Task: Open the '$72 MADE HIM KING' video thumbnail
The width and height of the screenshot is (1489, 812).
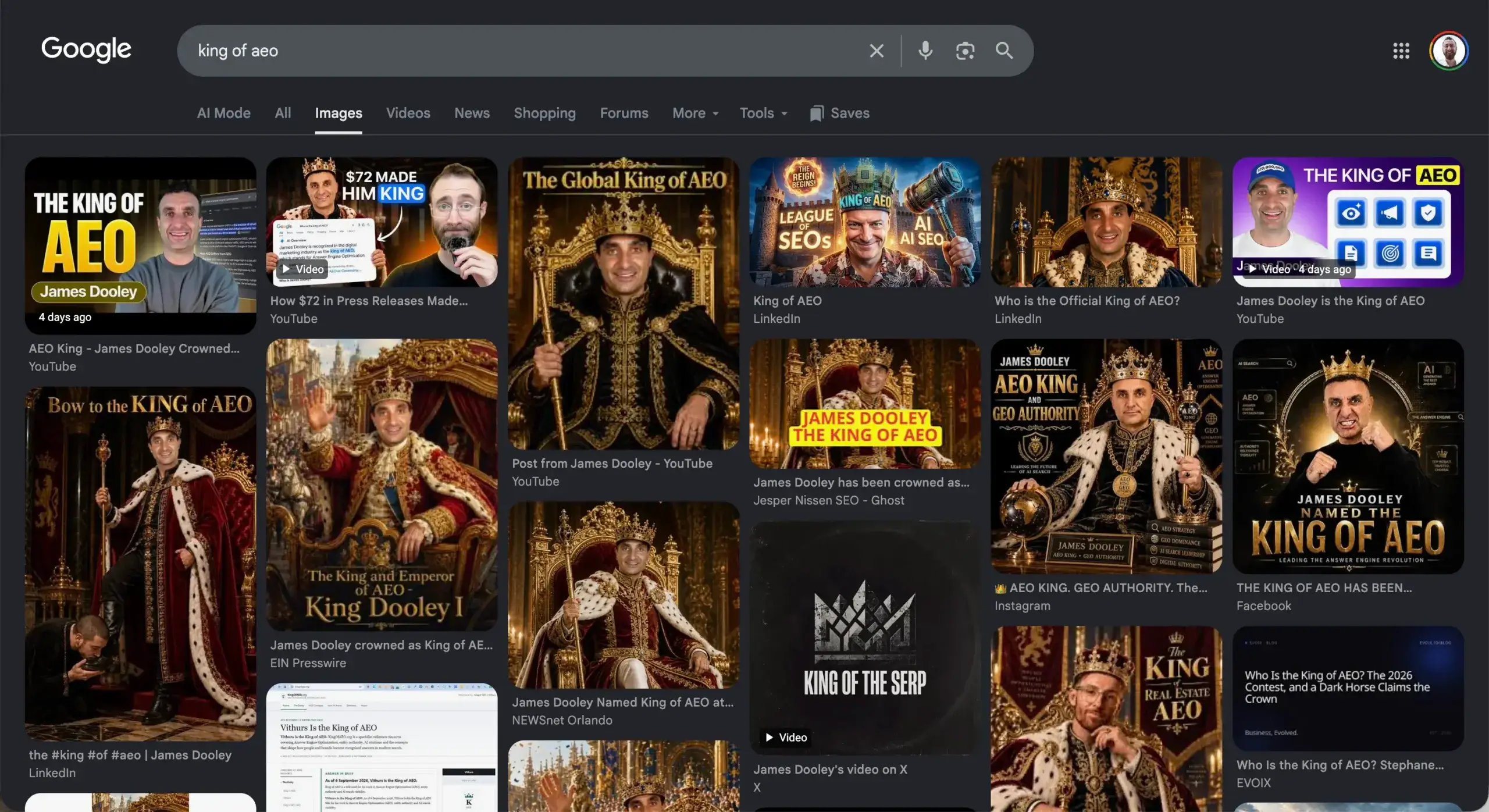Action: tap(382, 222)
